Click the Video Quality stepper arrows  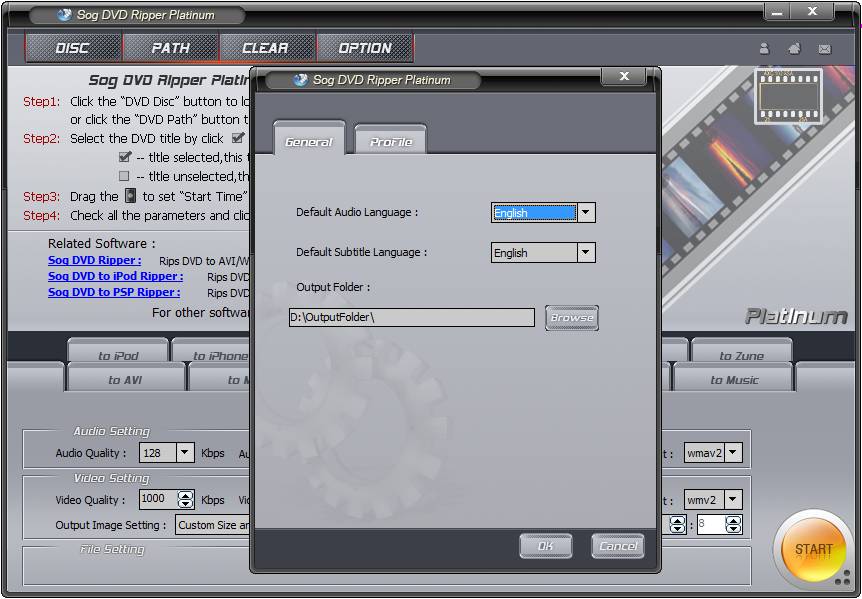pos(186,499)
